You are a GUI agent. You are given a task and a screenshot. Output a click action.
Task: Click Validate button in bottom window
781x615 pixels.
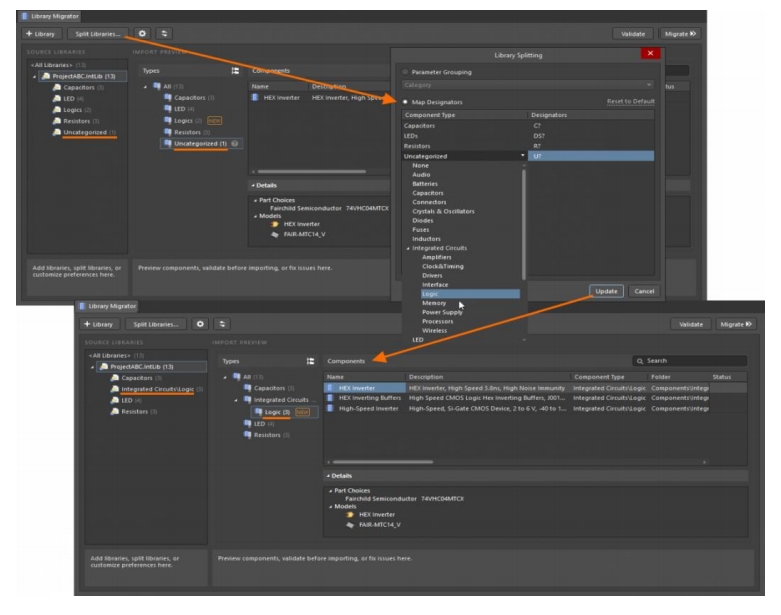(691, 324)
